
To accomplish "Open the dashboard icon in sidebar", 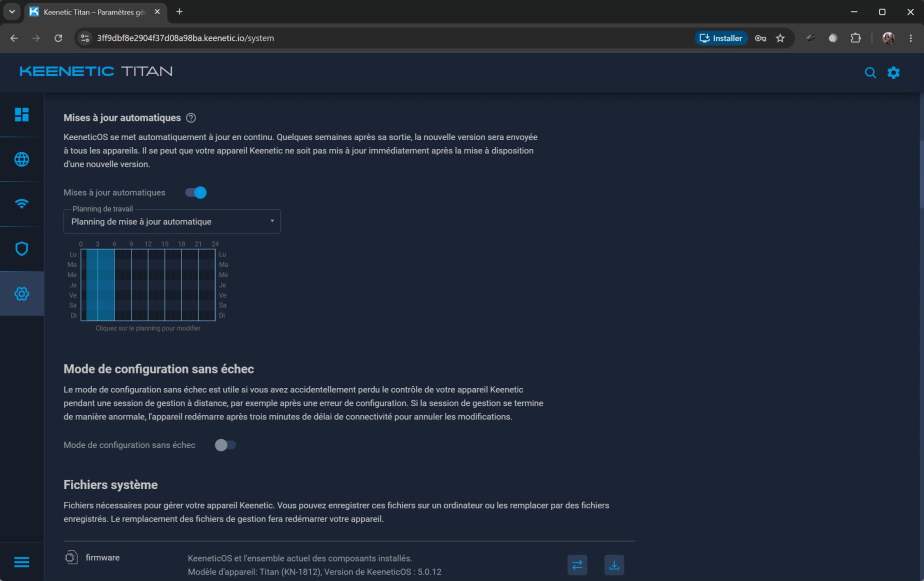I will coord(22,114).
